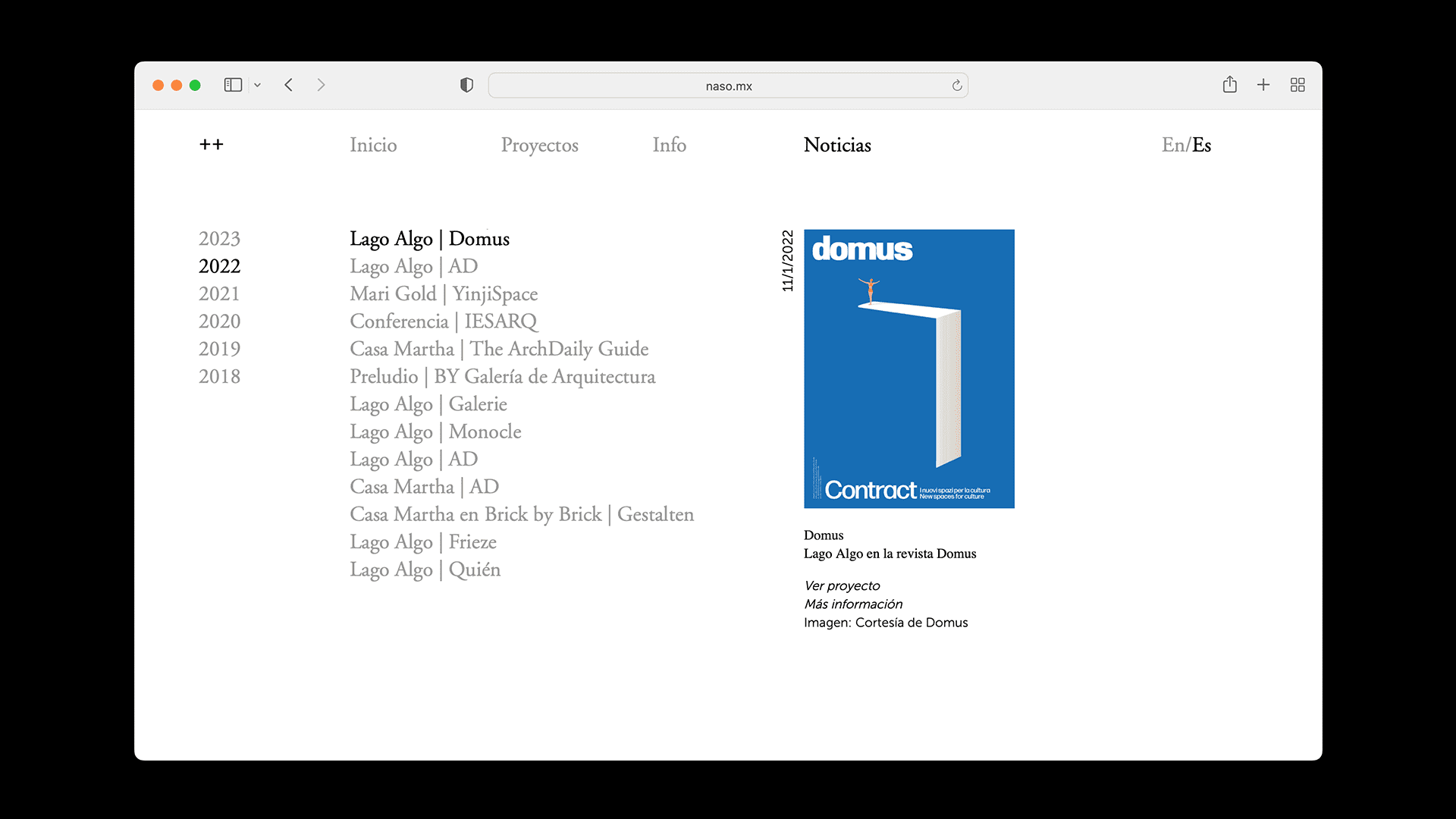Open the Lago Algo | Domus entry

[429, 239]
